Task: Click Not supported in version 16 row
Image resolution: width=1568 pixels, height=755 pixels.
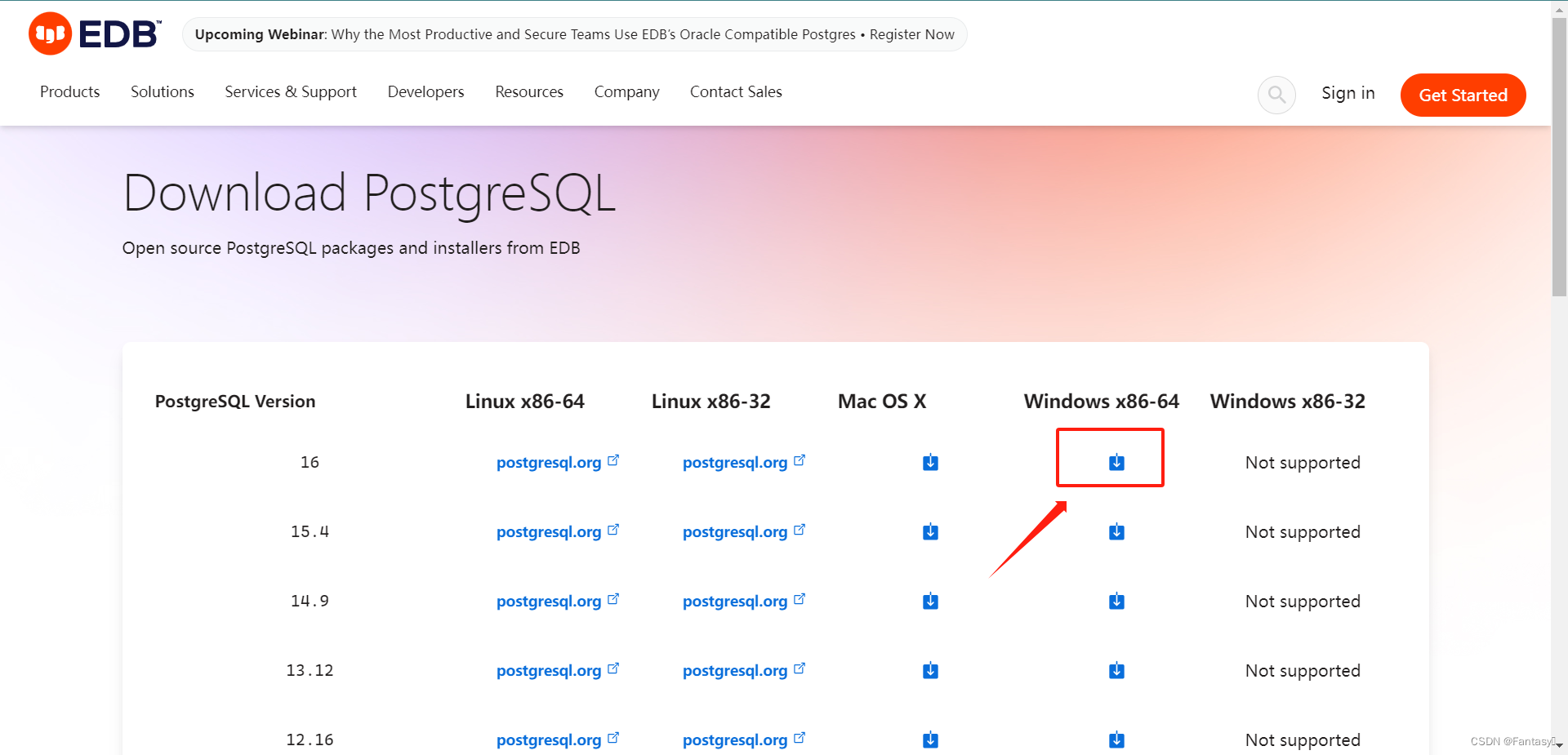Action: coord(1303,463)
